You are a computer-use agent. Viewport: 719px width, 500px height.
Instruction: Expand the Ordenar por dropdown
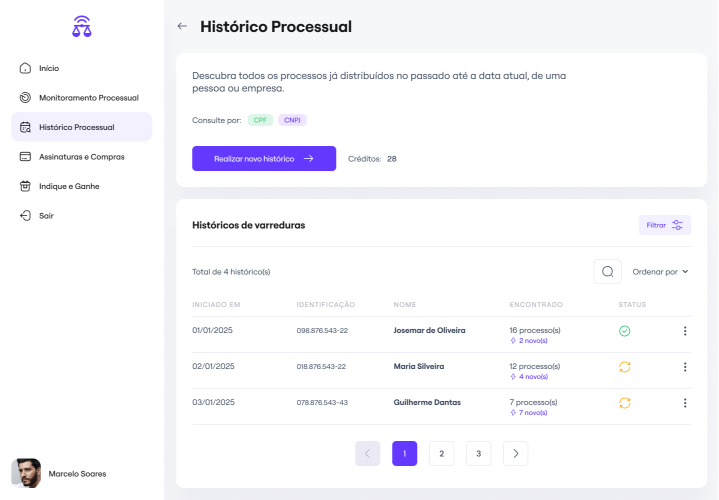coord(661,271)
